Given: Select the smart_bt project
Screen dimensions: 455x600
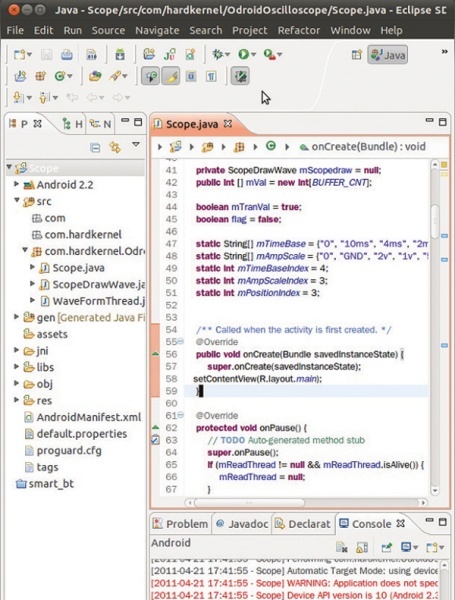Looking at the screenshot, I should click(45, 484).
